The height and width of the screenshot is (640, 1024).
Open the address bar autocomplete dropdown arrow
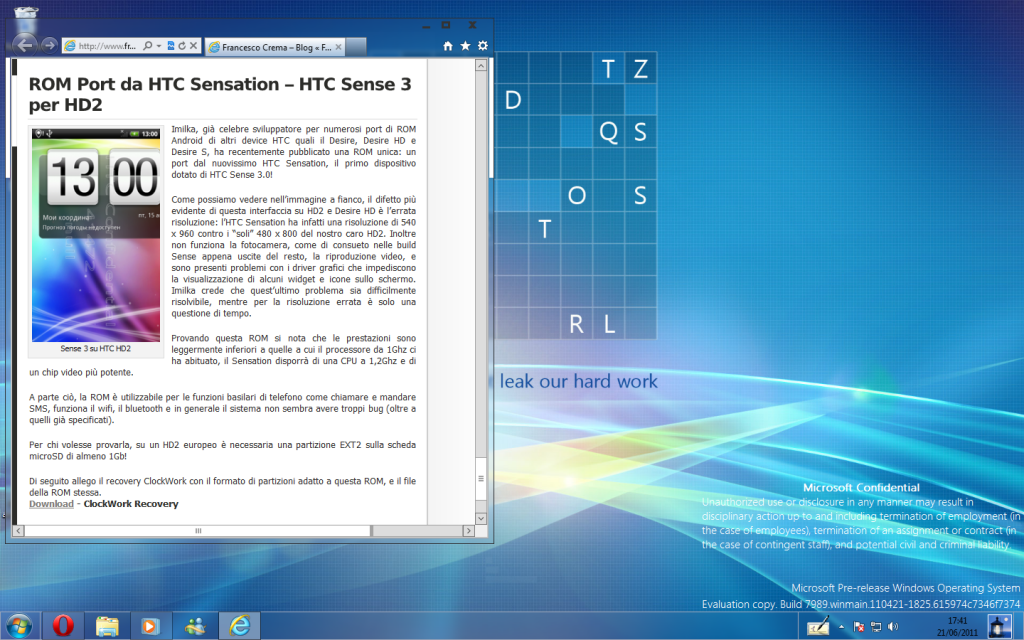[159, 46]
